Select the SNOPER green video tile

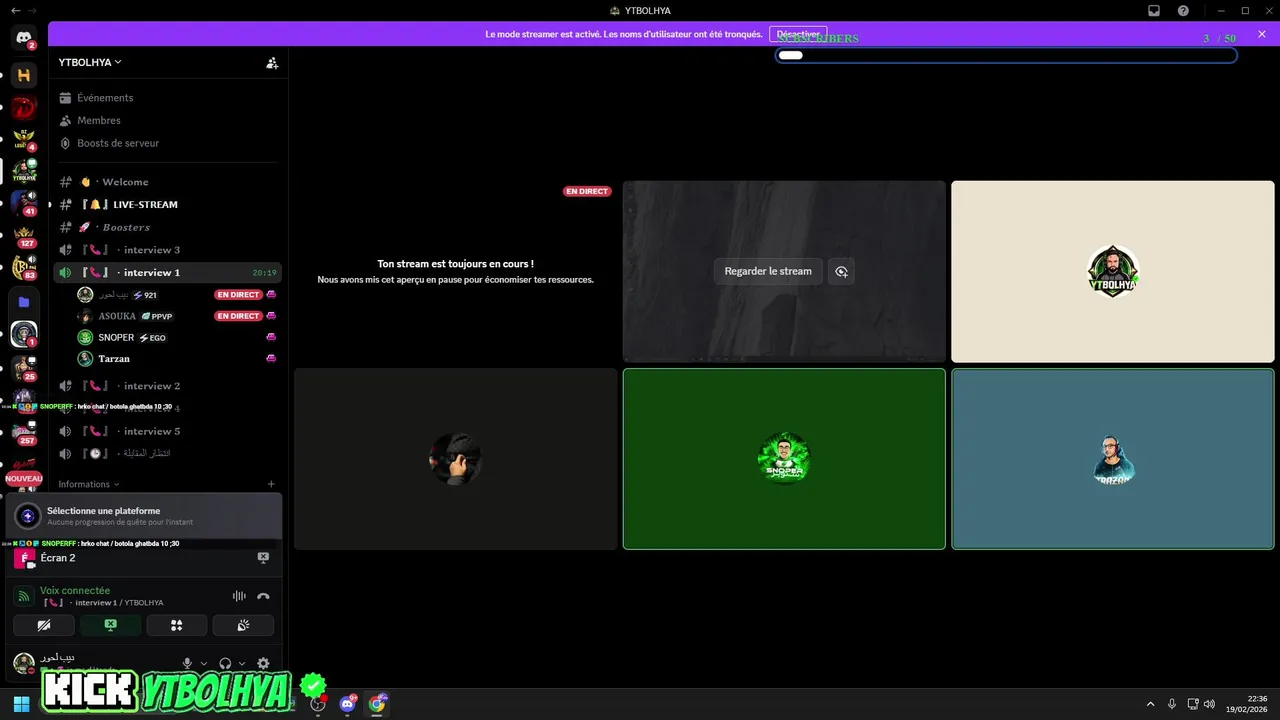(784, 459)
